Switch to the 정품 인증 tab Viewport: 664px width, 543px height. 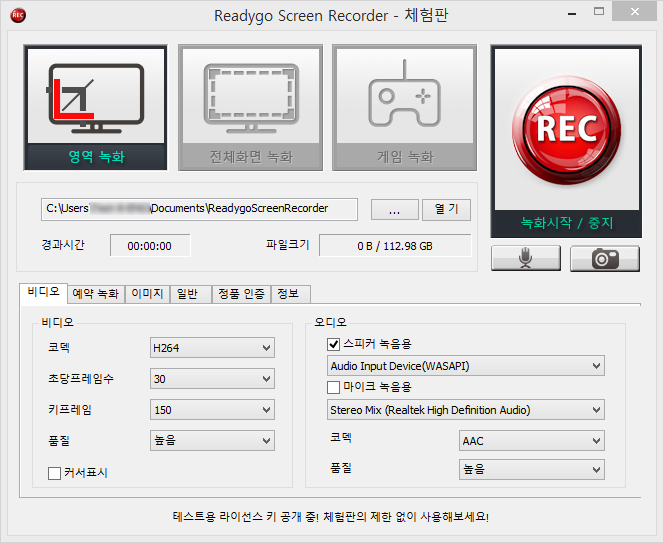tap(241, 294)
